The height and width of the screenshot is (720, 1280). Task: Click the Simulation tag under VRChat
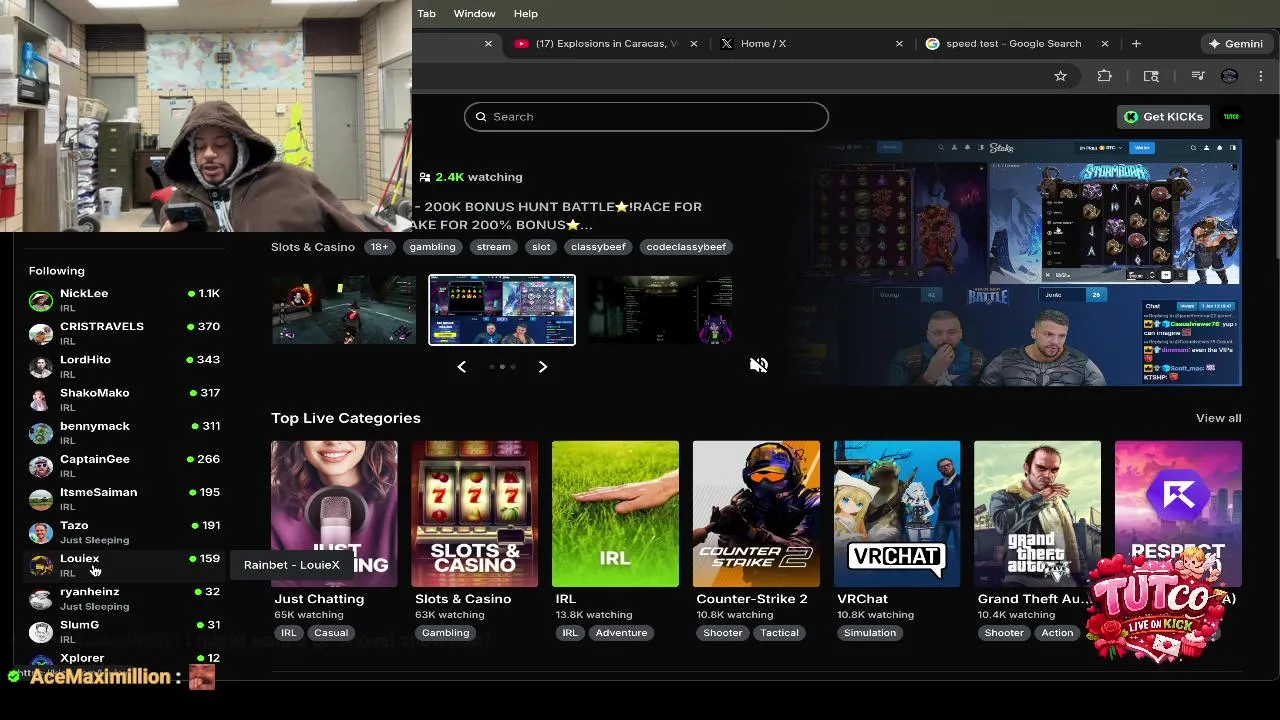(870, 633)
